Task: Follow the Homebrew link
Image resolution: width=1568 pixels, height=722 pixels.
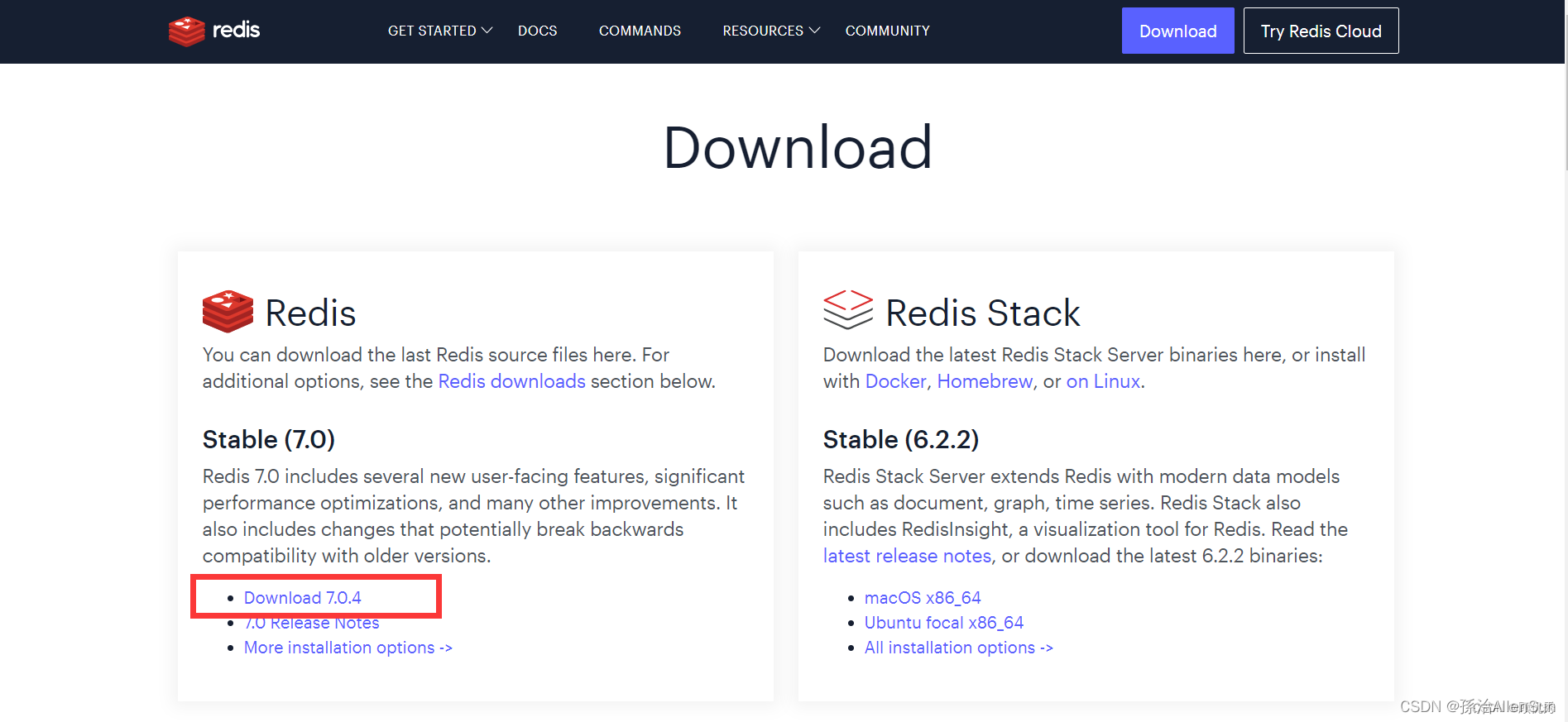Action: [985, 381]
